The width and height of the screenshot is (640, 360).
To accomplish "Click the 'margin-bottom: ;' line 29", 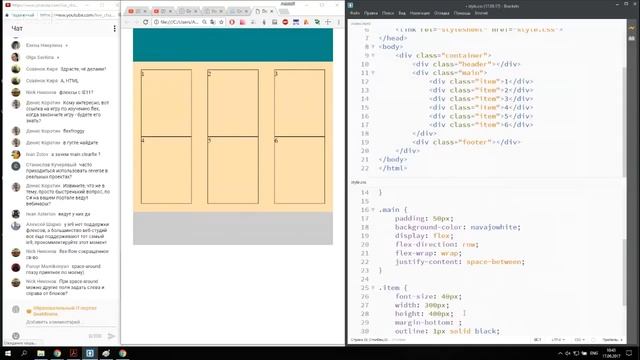I will [x=428, y=322].
